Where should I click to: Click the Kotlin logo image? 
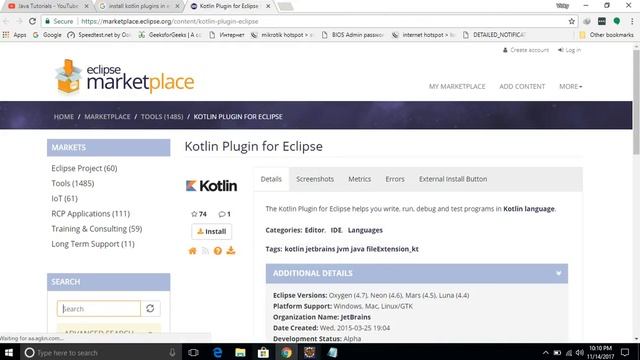(211, 186)
